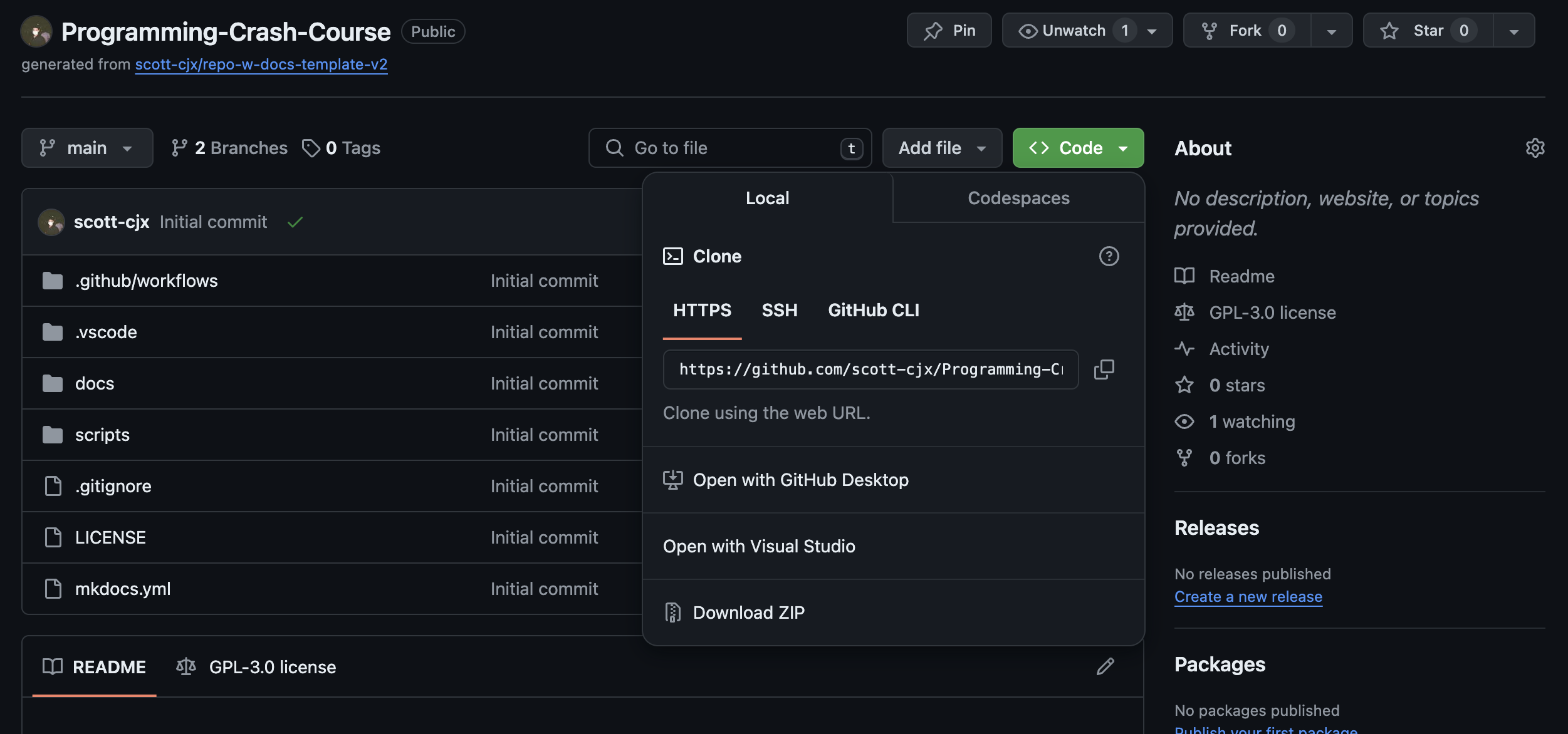This screenshot has height=734, width=1568.
Task: Star the repository
Action: click(x=1428, y=29)
